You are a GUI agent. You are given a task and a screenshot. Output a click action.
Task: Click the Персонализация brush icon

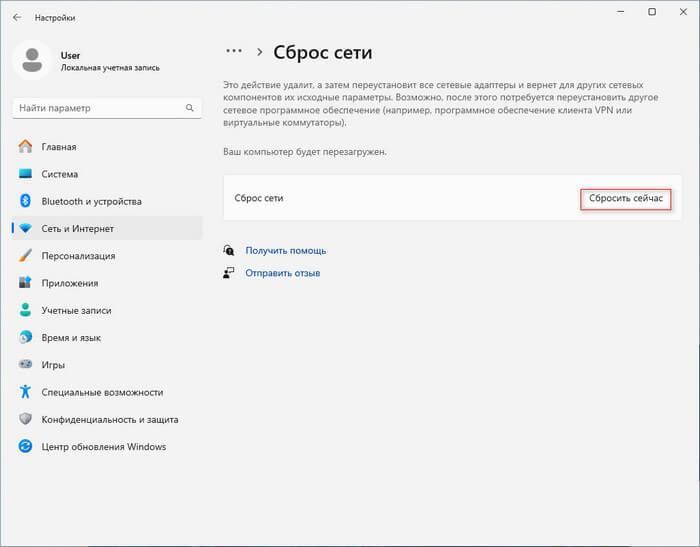click(26, 256)
